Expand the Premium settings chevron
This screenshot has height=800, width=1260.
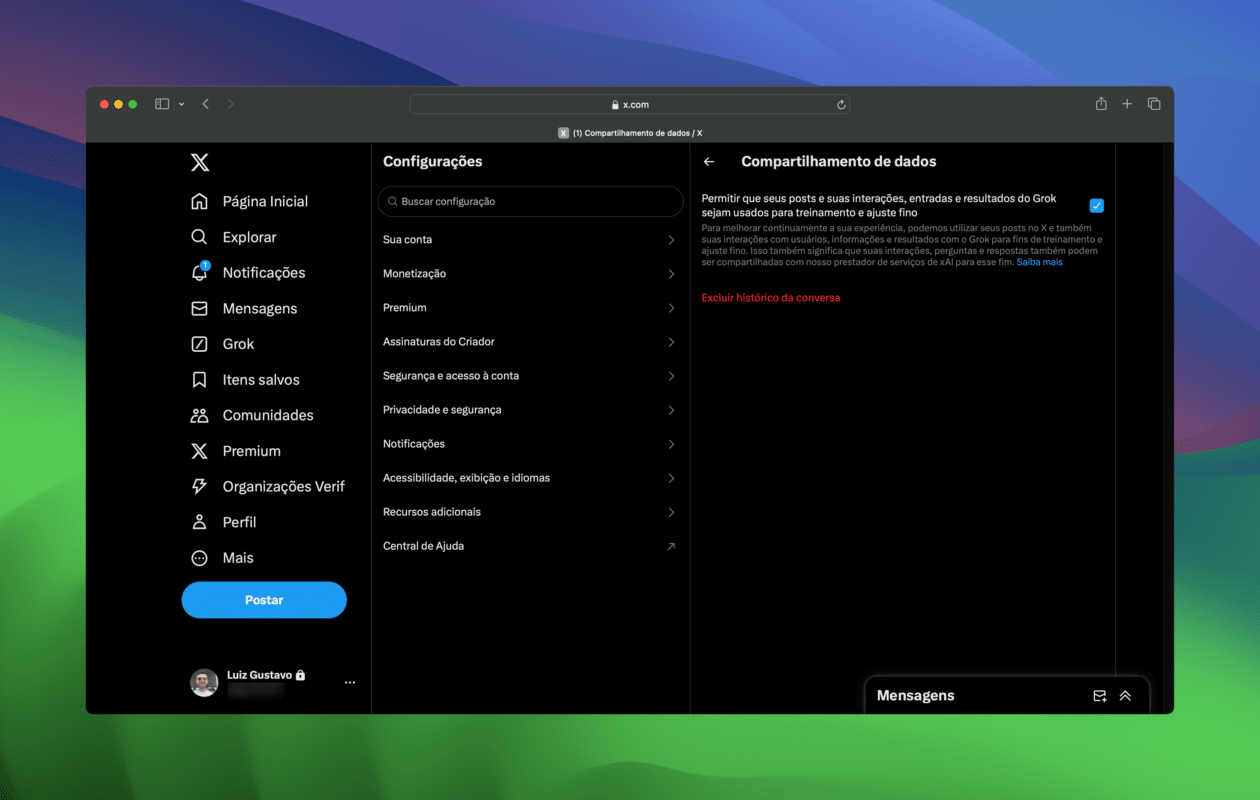(x=671, y=308)
